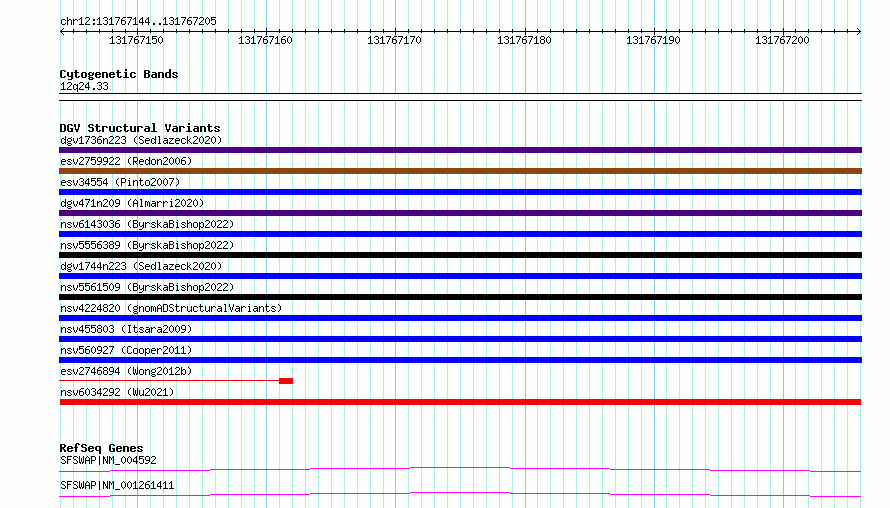The width and height of the screenshot is (890, 508).
Task: Click the small red block of esv2746894
Action: tap(286, 381)
